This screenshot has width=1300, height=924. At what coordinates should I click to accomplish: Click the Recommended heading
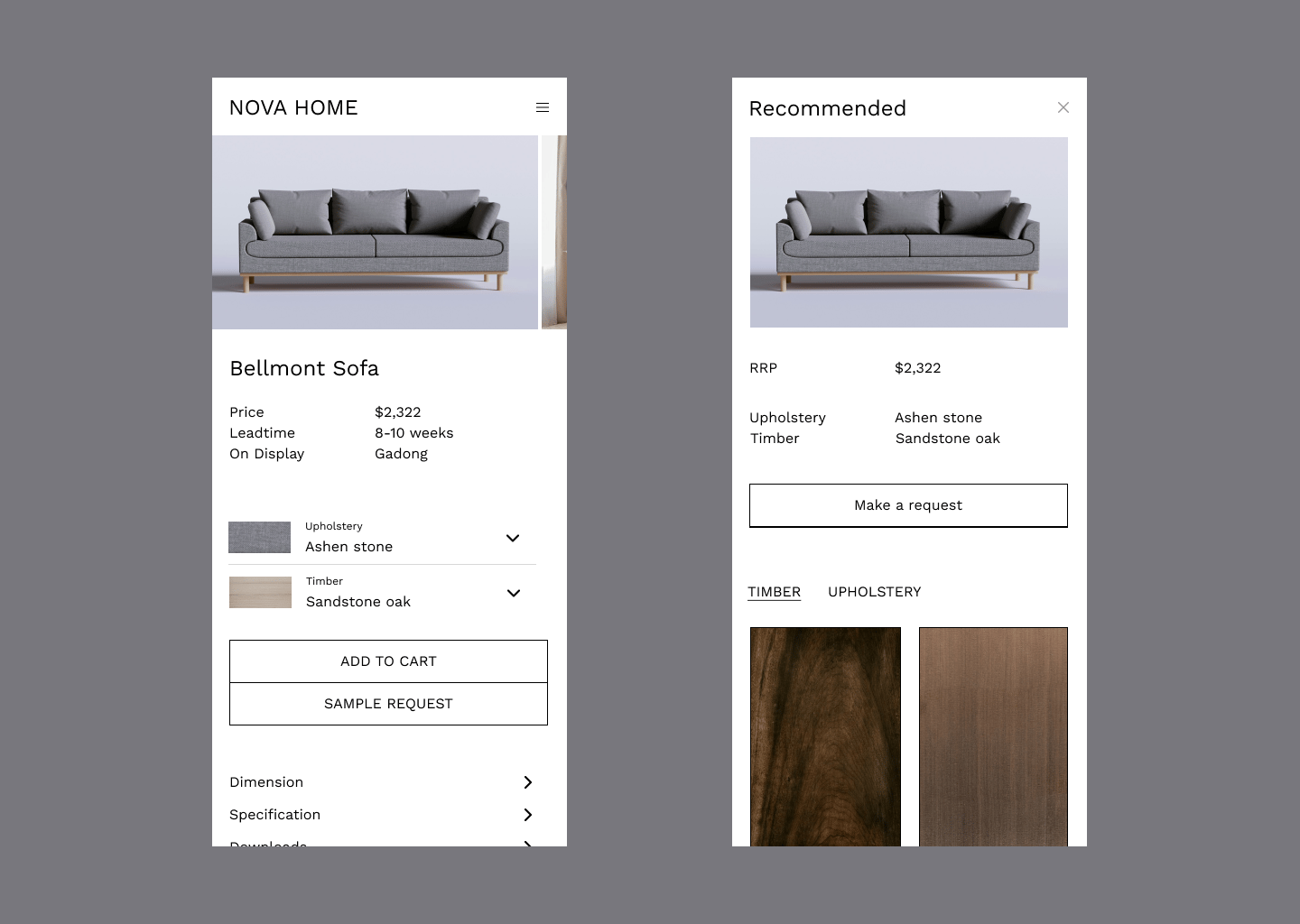pyautogui.click(x=828, y=108)
